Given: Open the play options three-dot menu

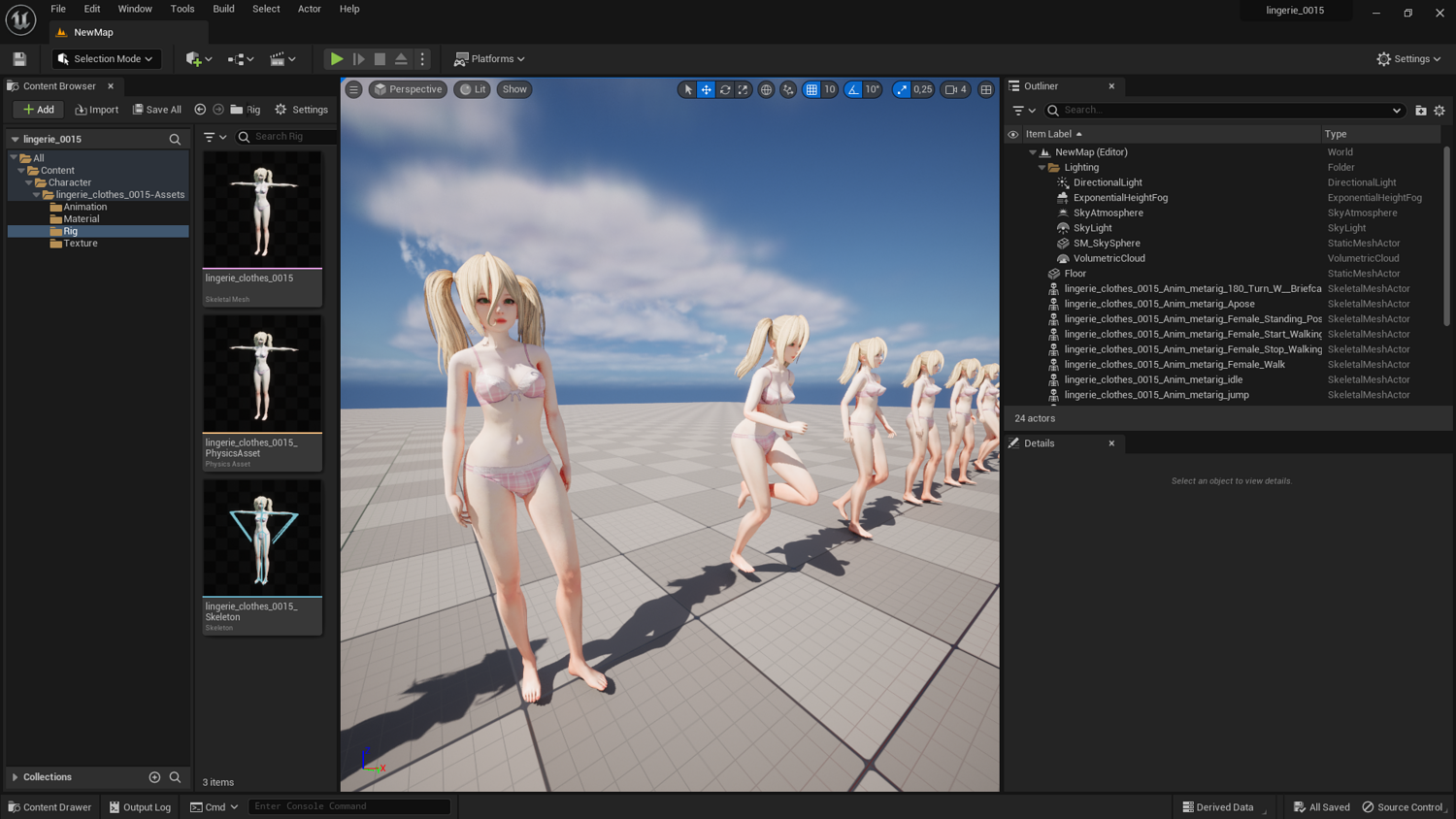Looking at the screenshot, I should pos(422,59).
